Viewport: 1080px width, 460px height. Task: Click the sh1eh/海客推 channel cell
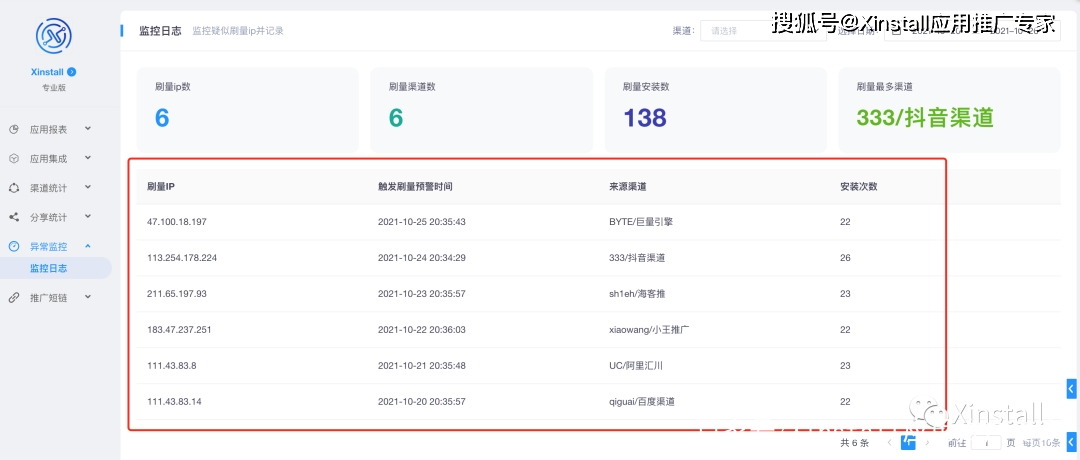637,294
